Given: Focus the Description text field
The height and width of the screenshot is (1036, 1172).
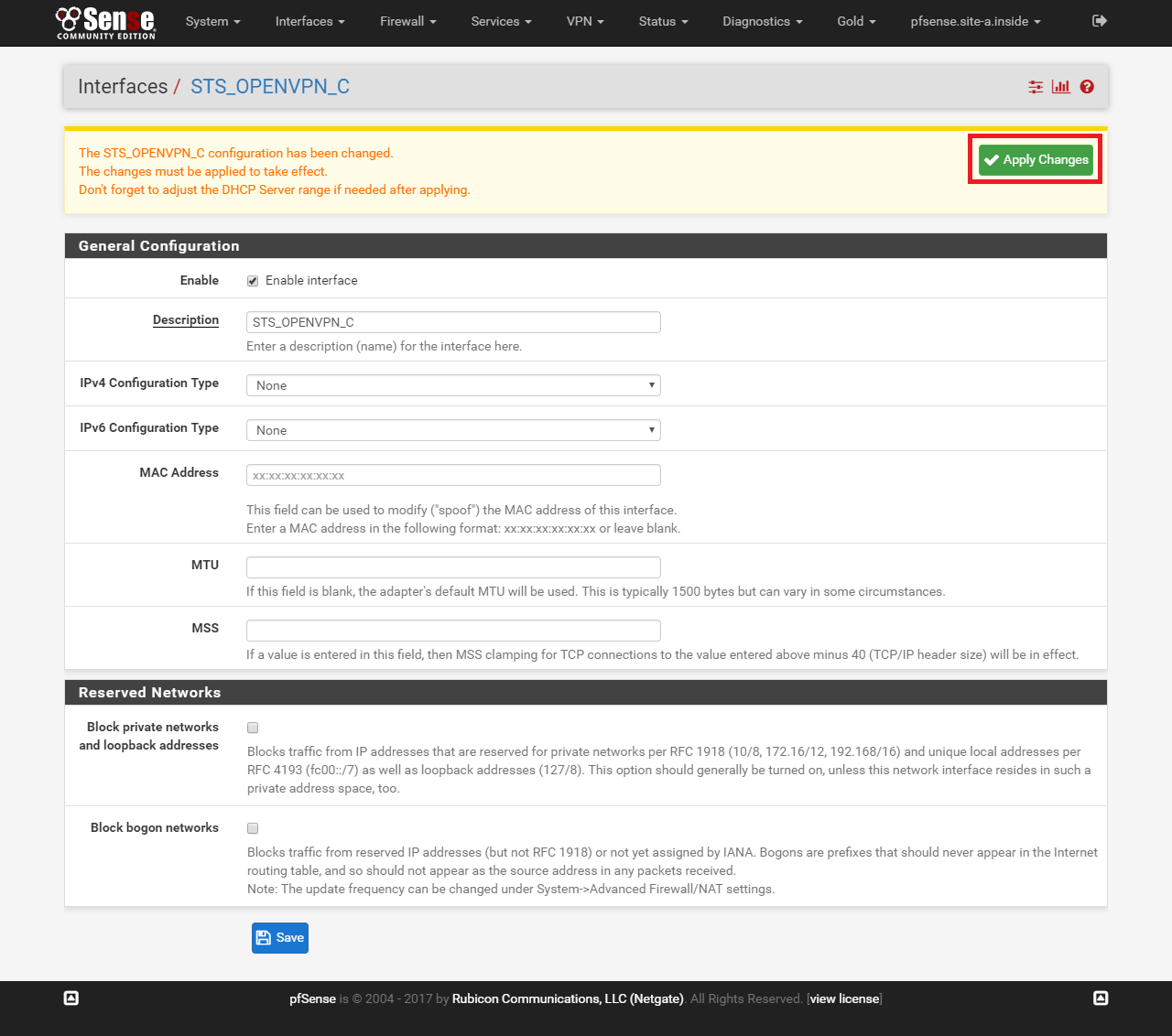Looking at the screenshot, I should pyautogui.click(x=453, y=322).
